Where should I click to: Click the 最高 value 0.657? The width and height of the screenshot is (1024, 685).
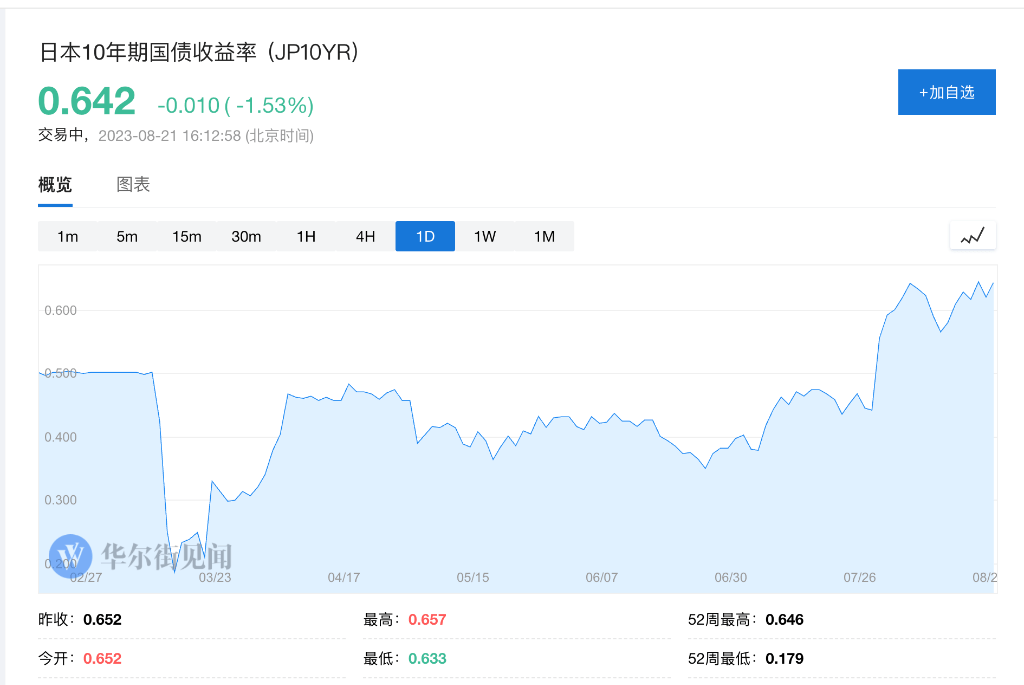coord(427,619)
